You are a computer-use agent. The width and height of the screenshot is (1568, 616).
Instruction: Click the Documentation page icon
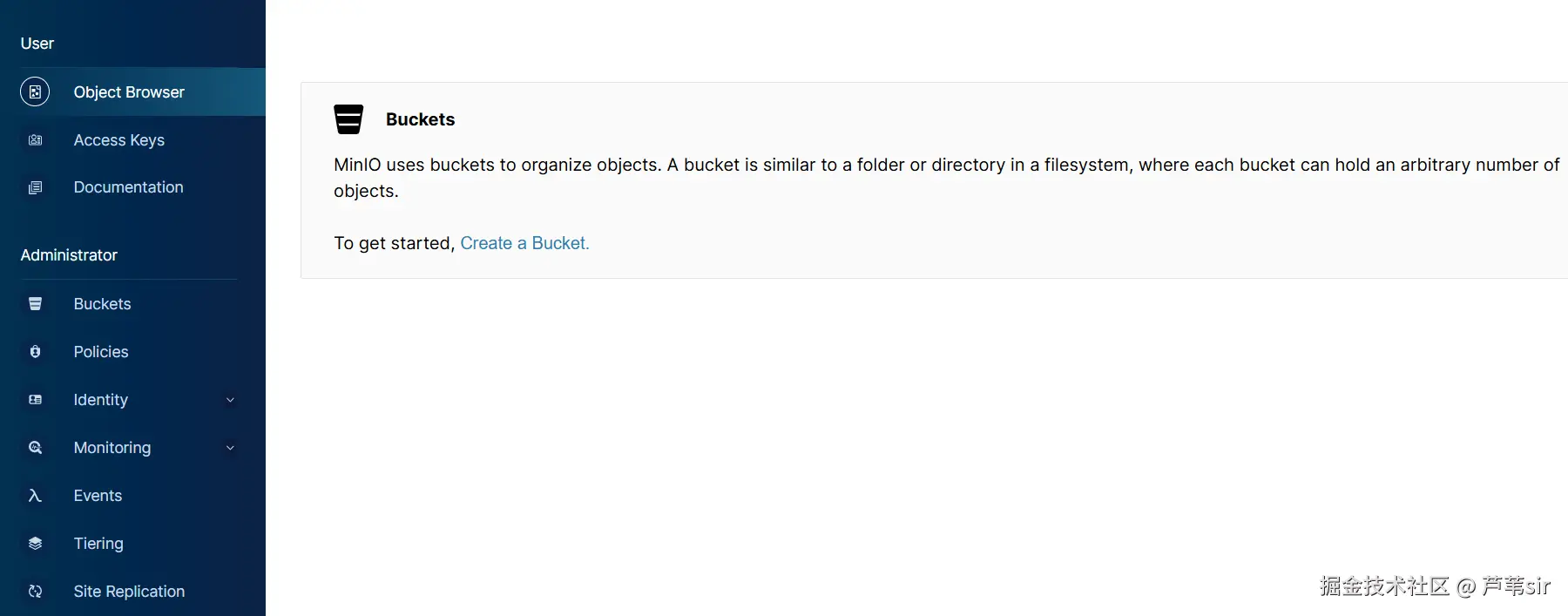[x=35, y=187]
